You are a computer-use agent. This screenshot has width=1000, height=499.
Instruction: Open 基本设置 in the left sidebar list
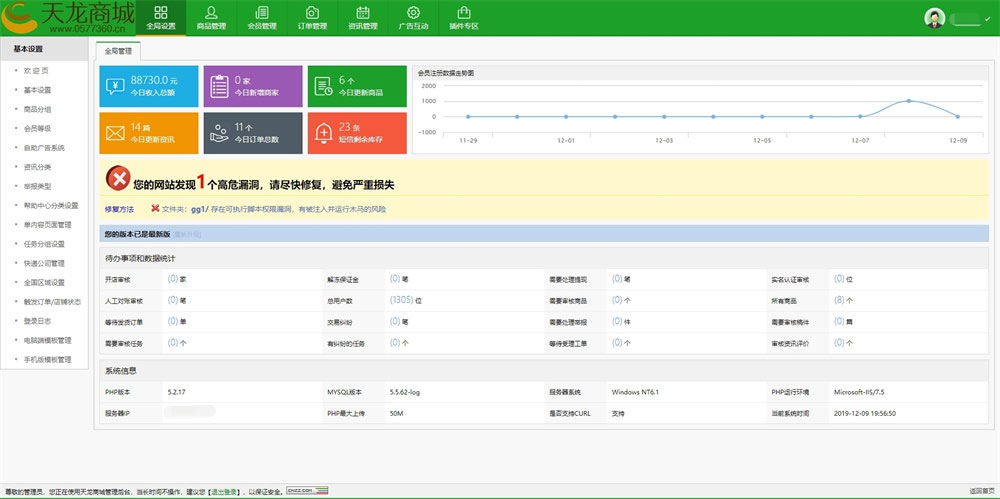tap(37, 90)
